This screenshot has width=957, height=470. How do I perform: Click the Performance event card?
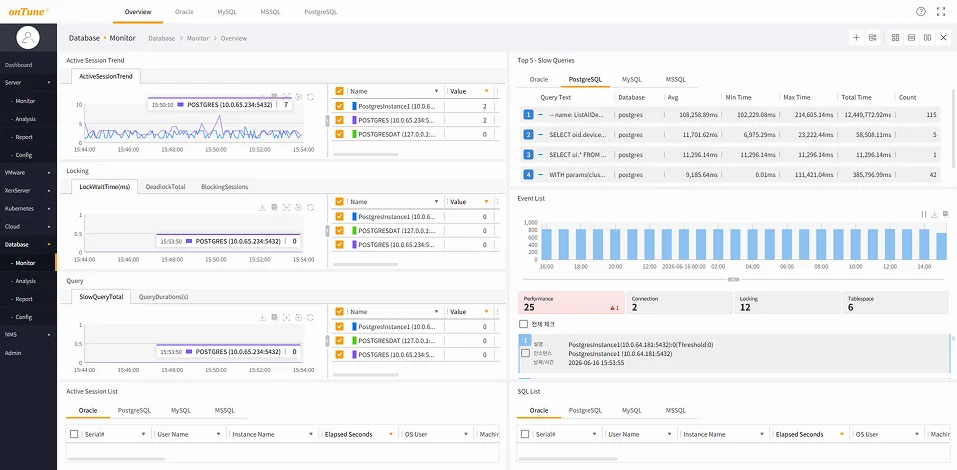tap(571, 303)
